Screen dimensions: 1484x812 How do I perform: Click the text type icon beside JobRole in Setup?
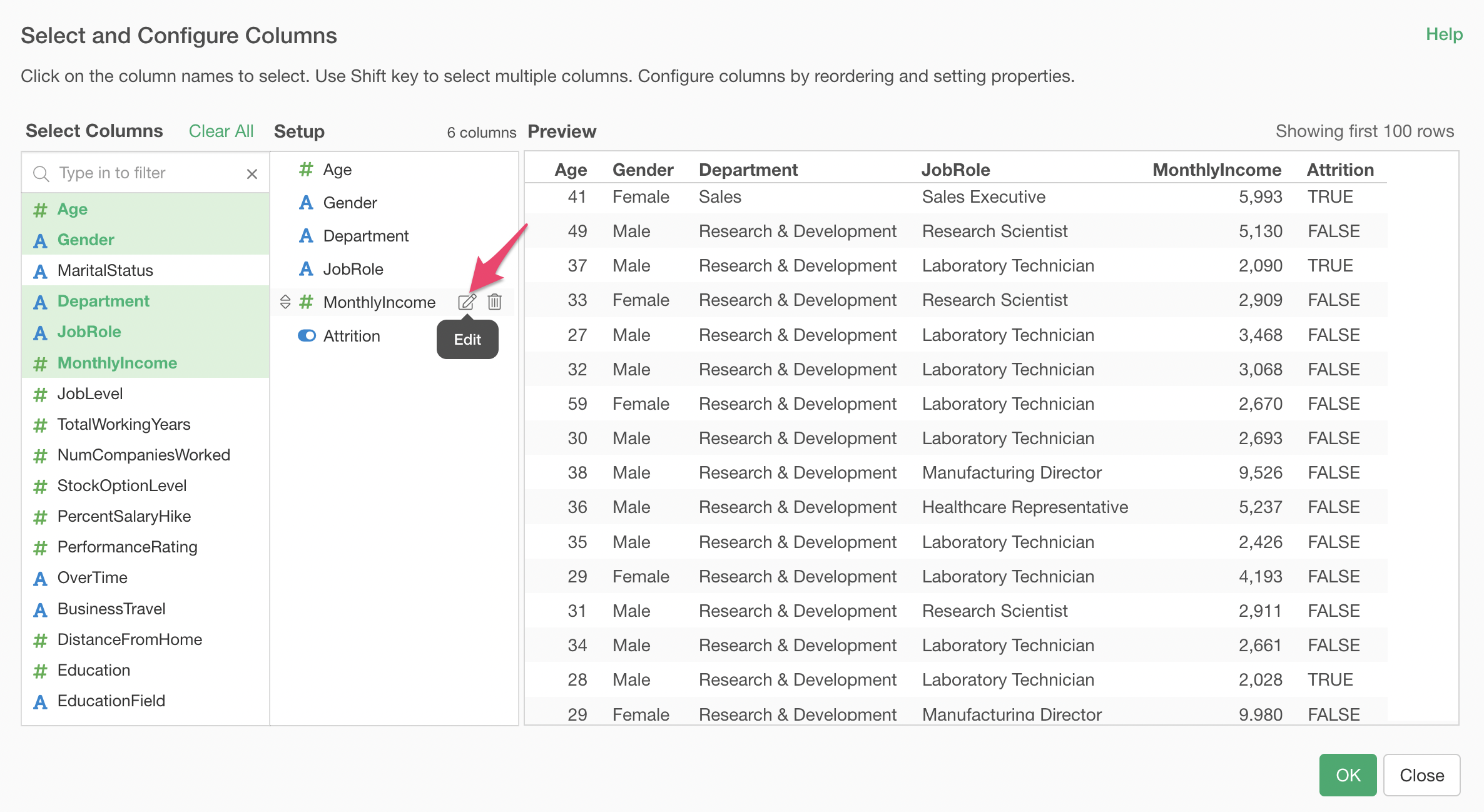[x=306, y=269]
